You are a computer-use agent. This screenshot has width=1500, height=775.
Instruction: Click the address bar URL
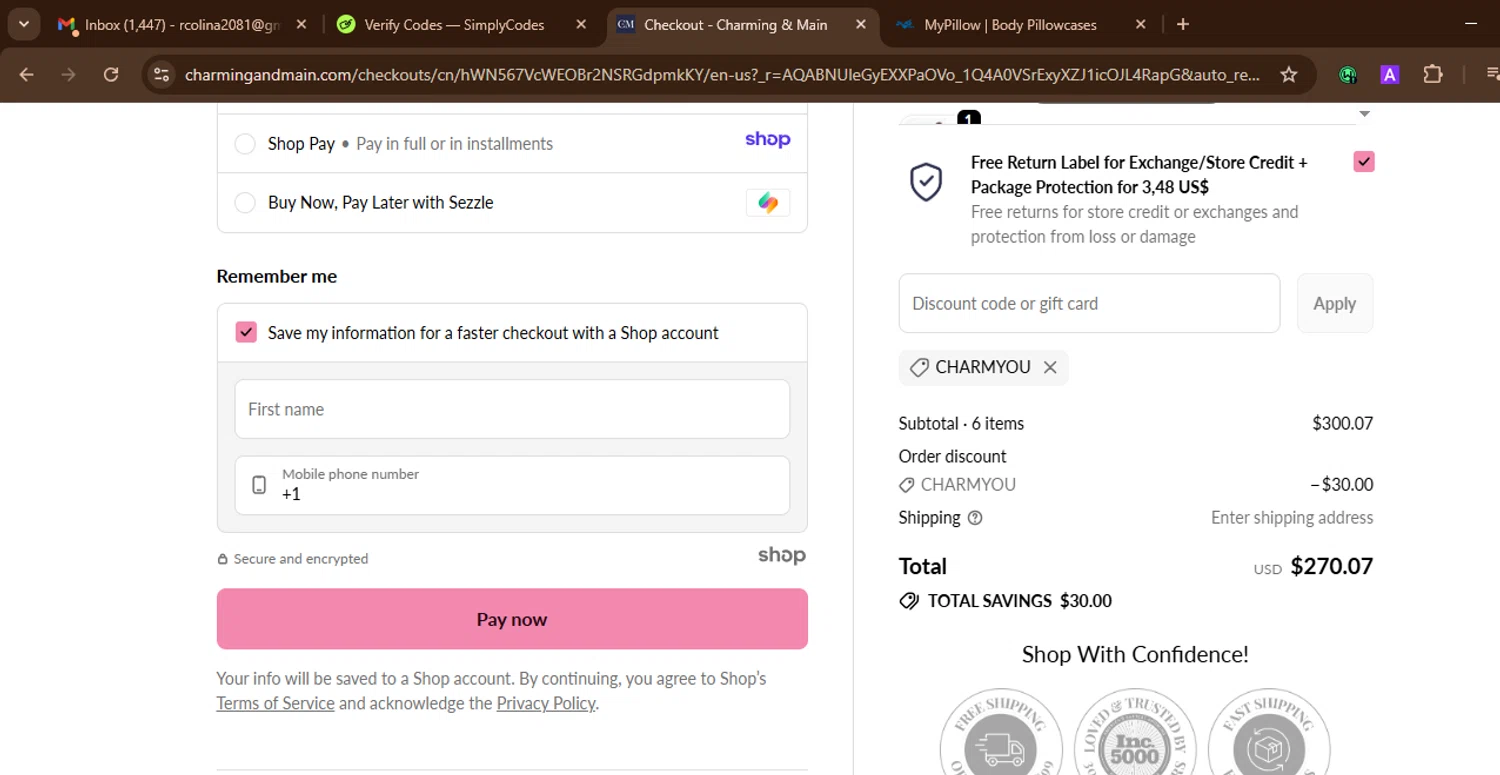[x=722, y=75]
